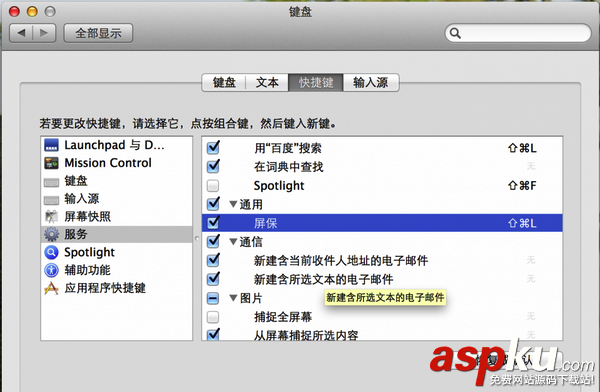
Task: Collapse the 图片 disclosure triangle
Action: (x=233, y=298)
